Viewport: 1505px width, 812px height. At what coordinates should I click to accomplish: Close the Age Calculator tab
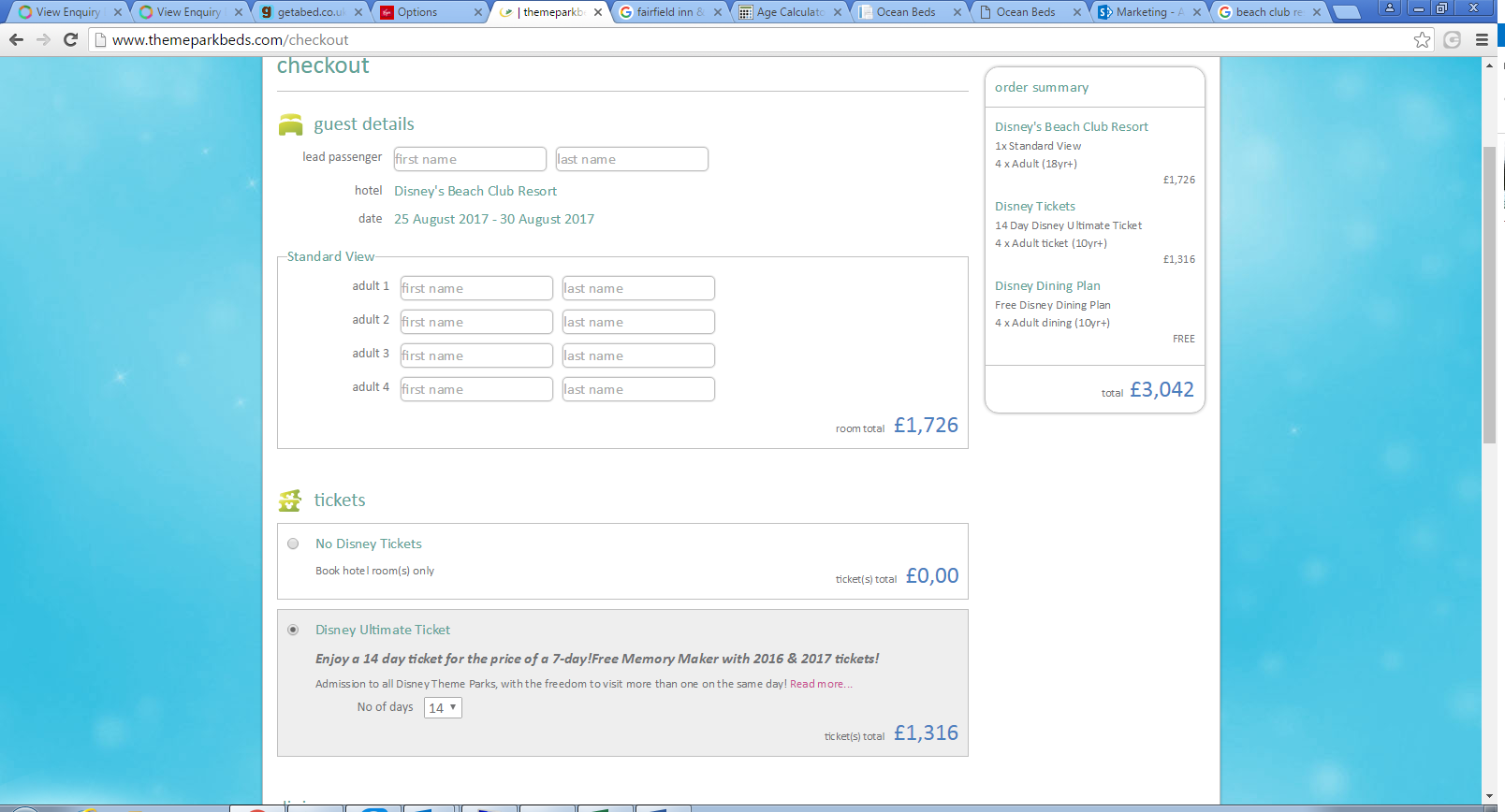pyautogui.click(x=838, y=12)
